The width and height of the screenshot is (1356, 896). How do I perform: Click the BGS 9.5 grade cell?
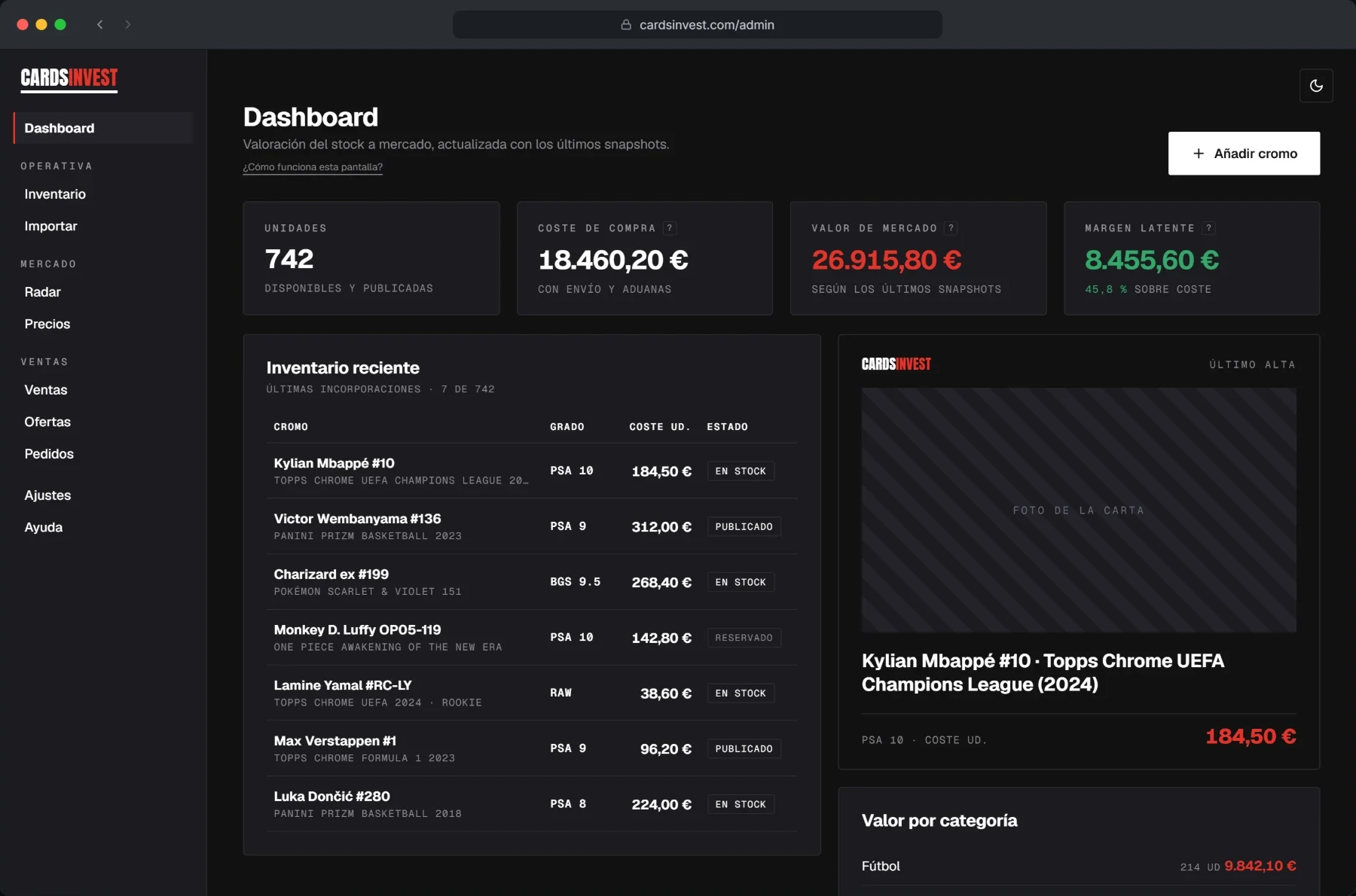576,582
